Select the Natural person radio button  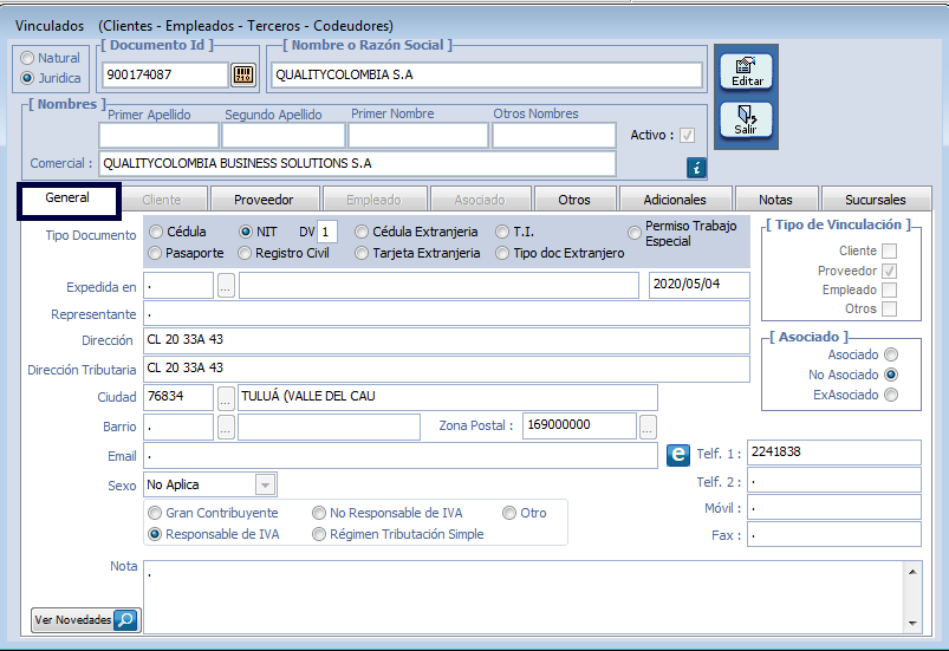tap(27, 58)
